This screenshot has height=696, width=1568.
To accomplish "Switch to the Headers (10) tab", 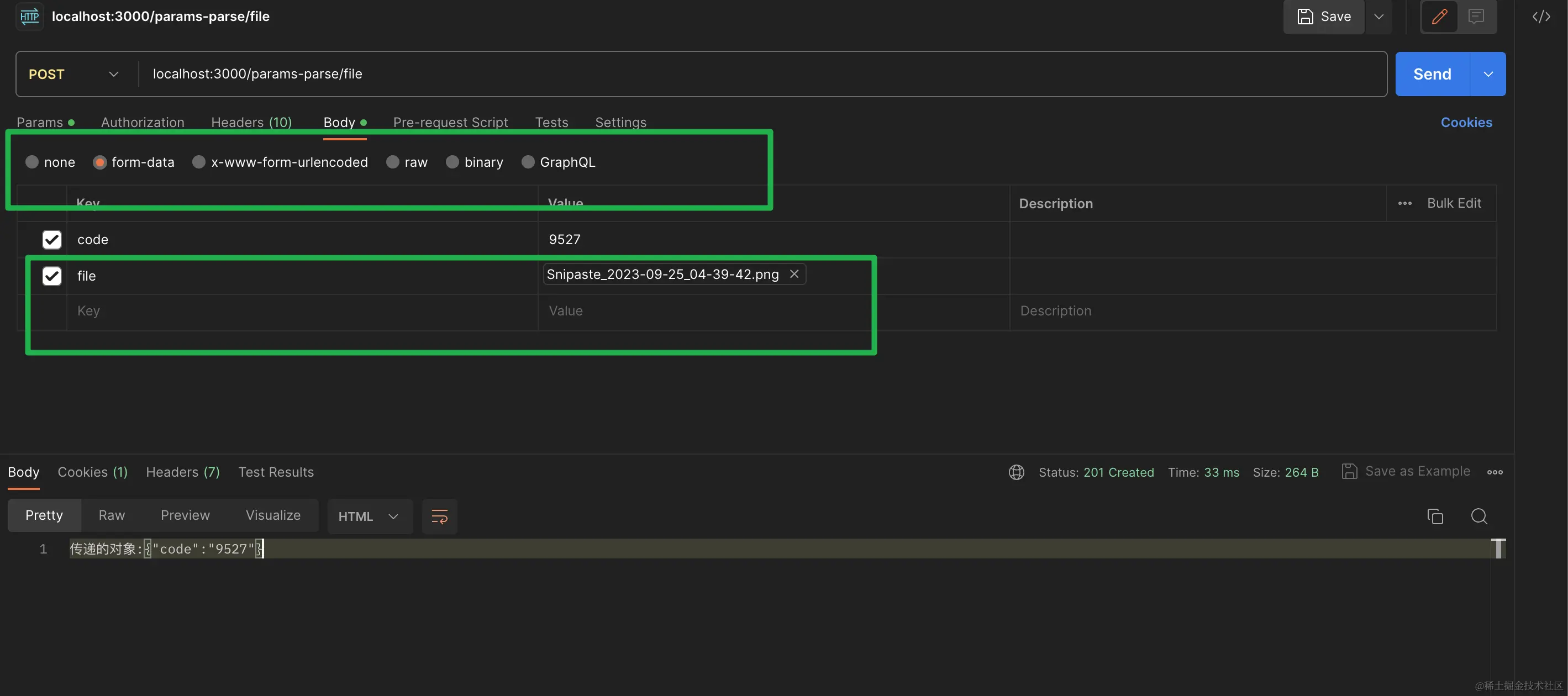I will pyautogui.click(x=251, y=122).
